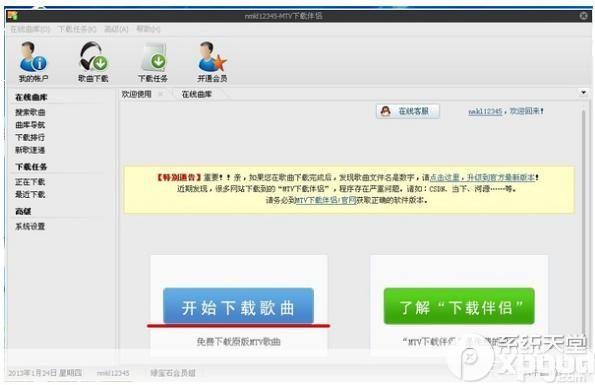This screenshot has width=595, height=385.
Task: Select 搜索歌曲 in the sidebar
Action: [30, 112]
